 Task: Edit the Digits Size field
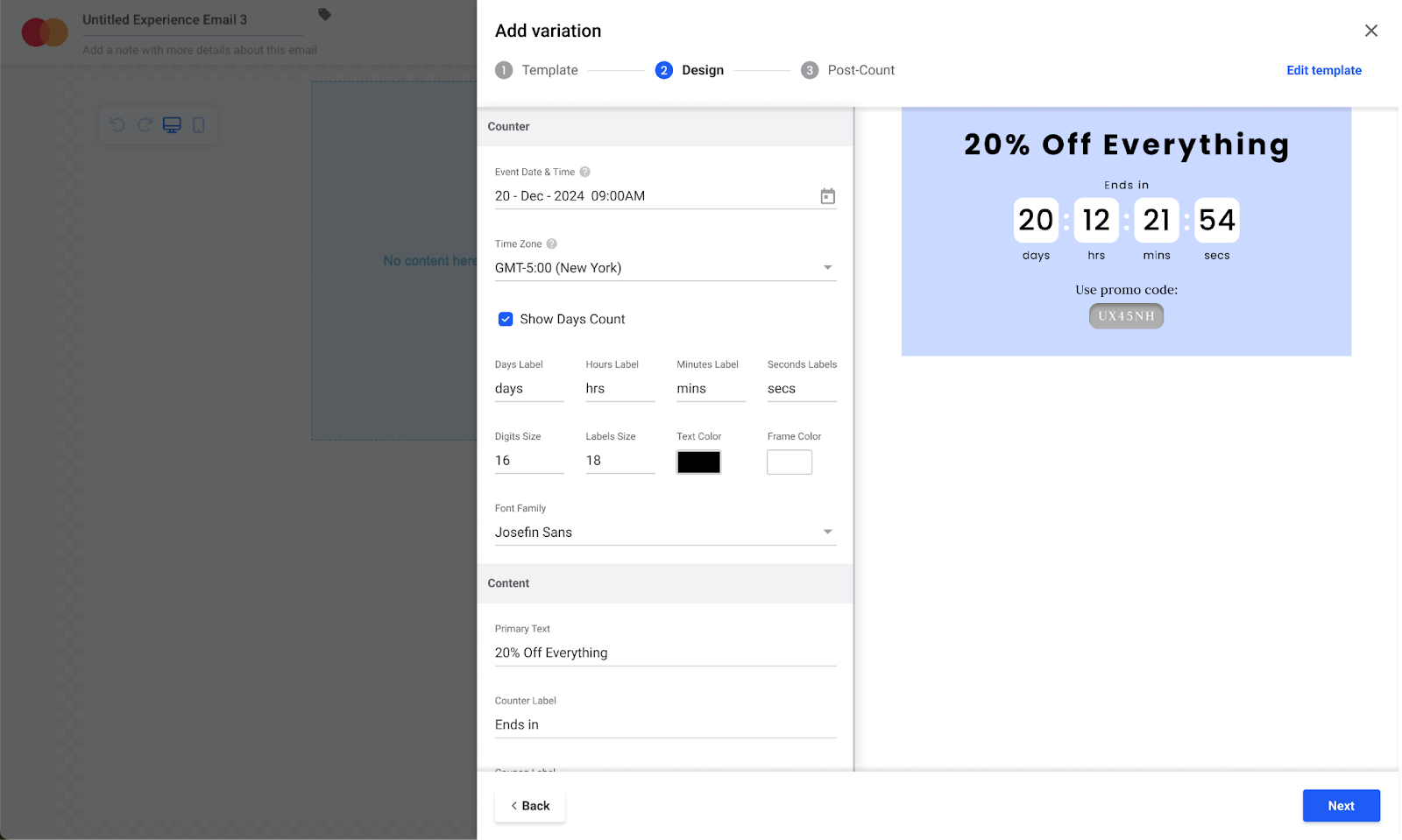[x=529, y=461]
